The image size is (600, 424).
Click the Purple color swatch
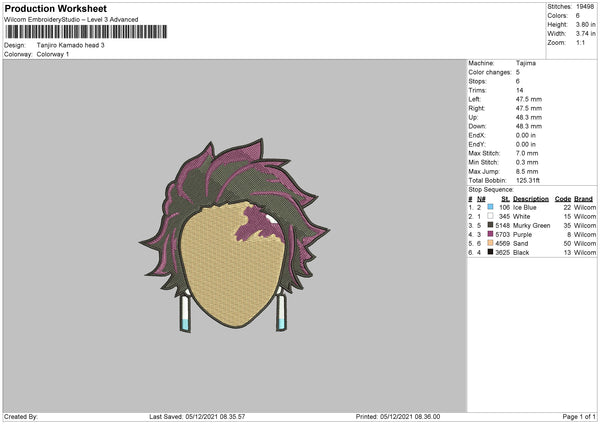490,234
